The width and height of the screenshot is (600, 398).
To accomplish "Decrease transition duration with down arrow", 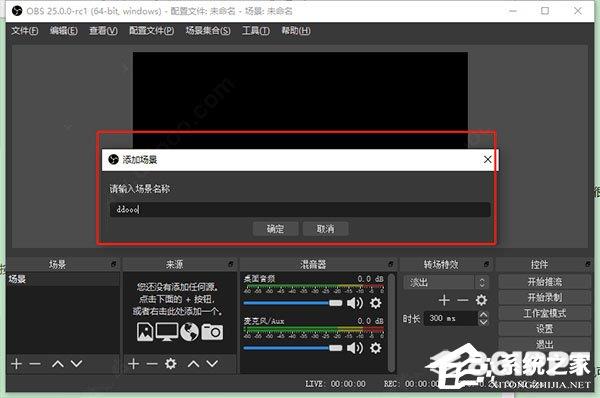I will [484, 322].
